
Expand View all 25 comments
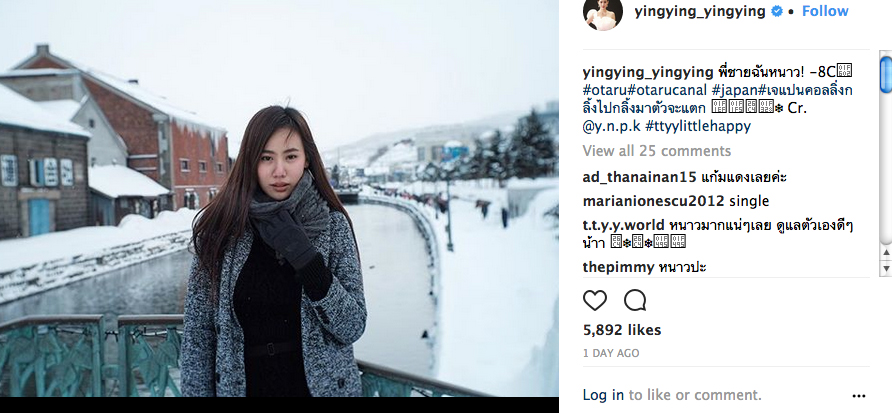click(x=656, y=151)
